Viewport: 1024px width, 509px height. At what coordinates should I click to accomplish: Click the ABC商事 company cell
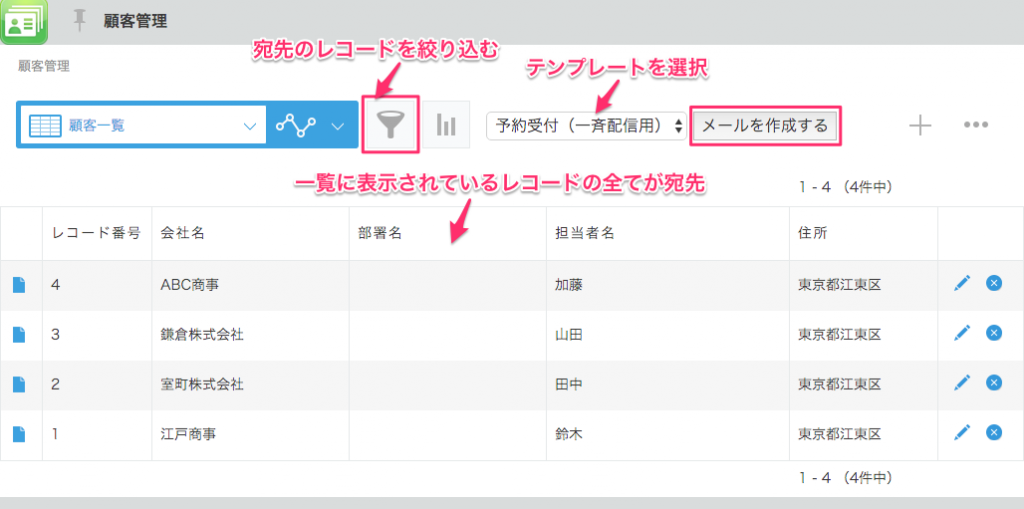click(250, 285)
